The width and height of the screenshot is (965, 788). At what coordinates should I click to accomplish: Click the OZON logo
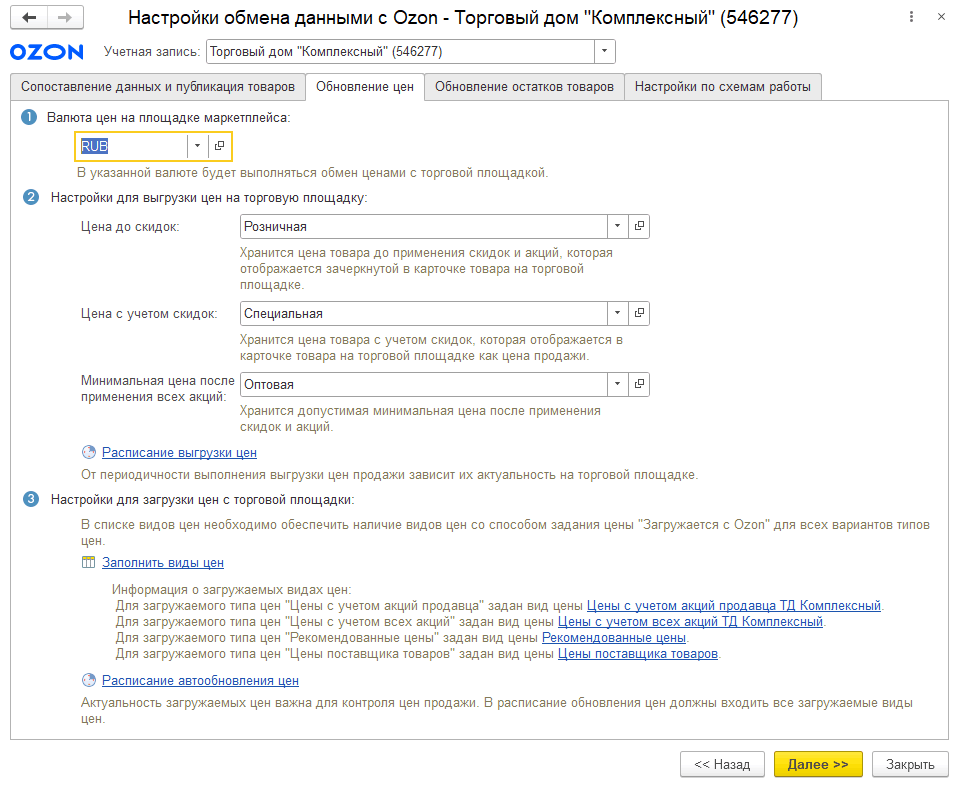(x=47, y=52)
